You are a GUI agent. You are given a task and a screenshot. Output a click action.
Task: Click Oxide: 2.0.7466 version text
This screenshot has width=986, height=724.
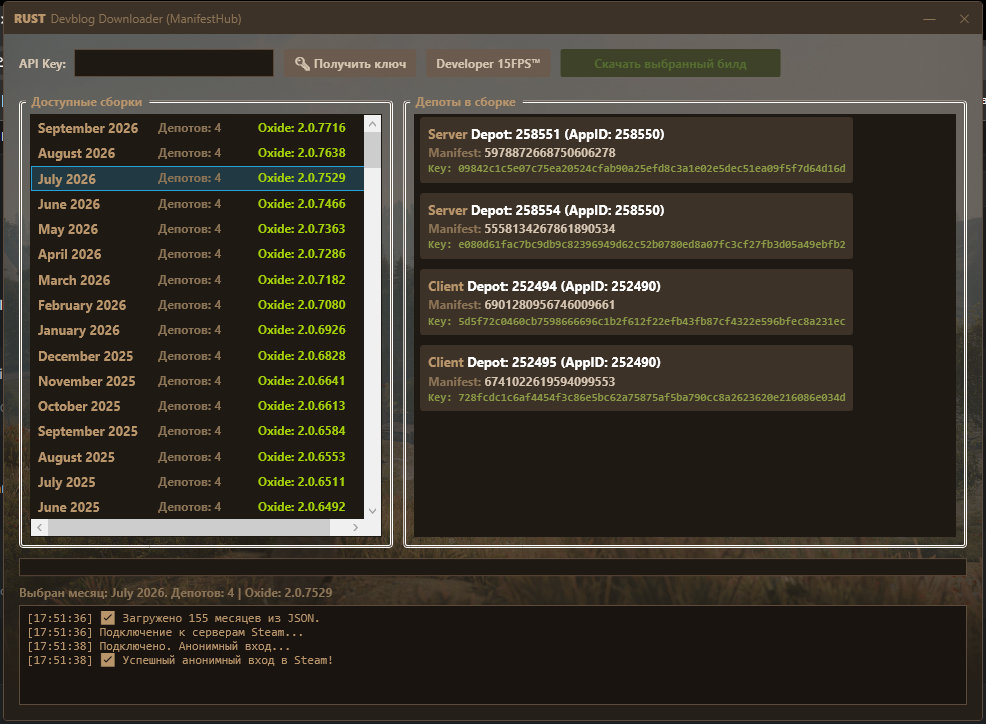pos(302,204)
